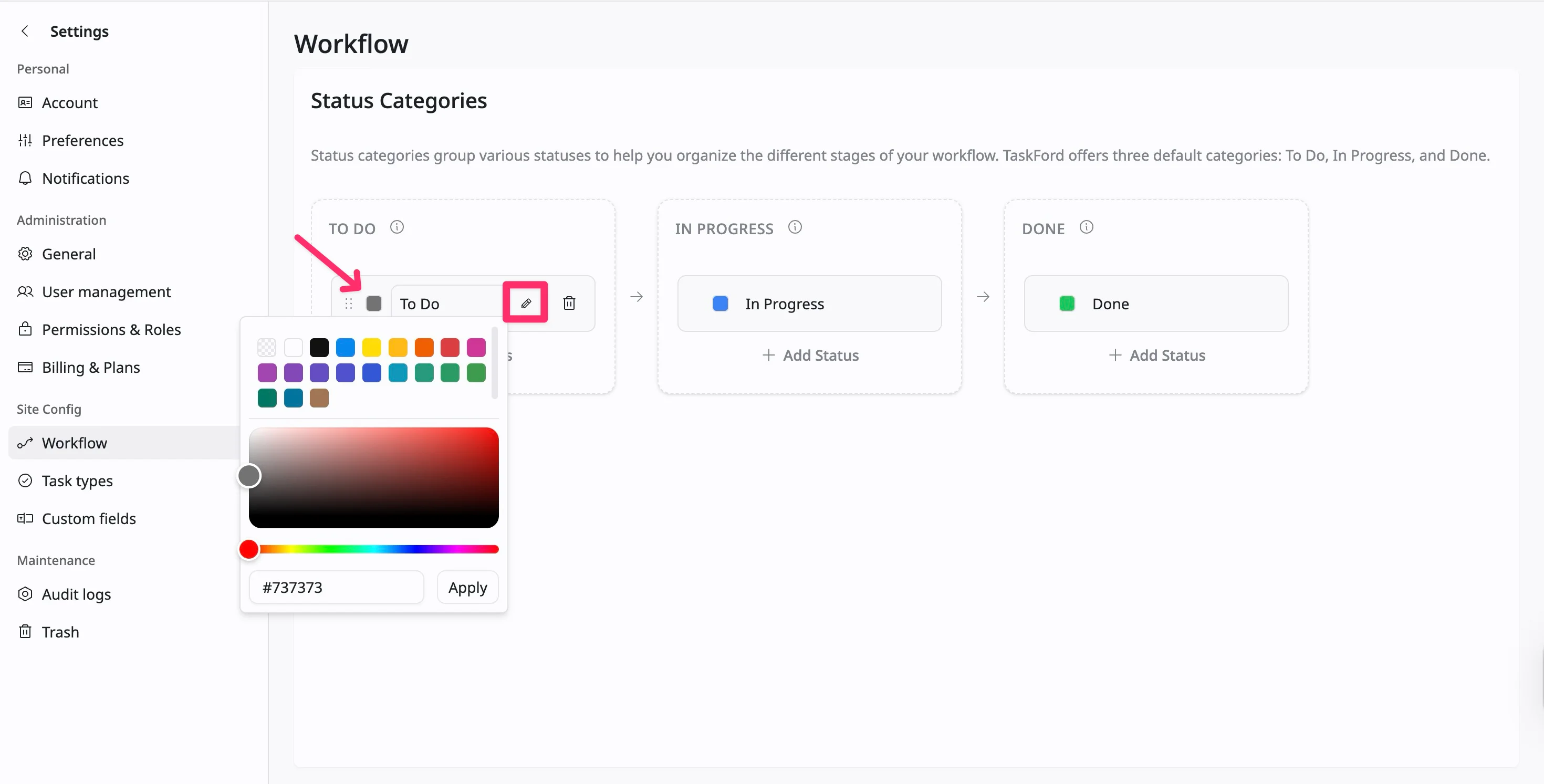This screenshot has width=1544, height=784.
Task: Pick the transparent color swatch
Action: click(267, 347)
